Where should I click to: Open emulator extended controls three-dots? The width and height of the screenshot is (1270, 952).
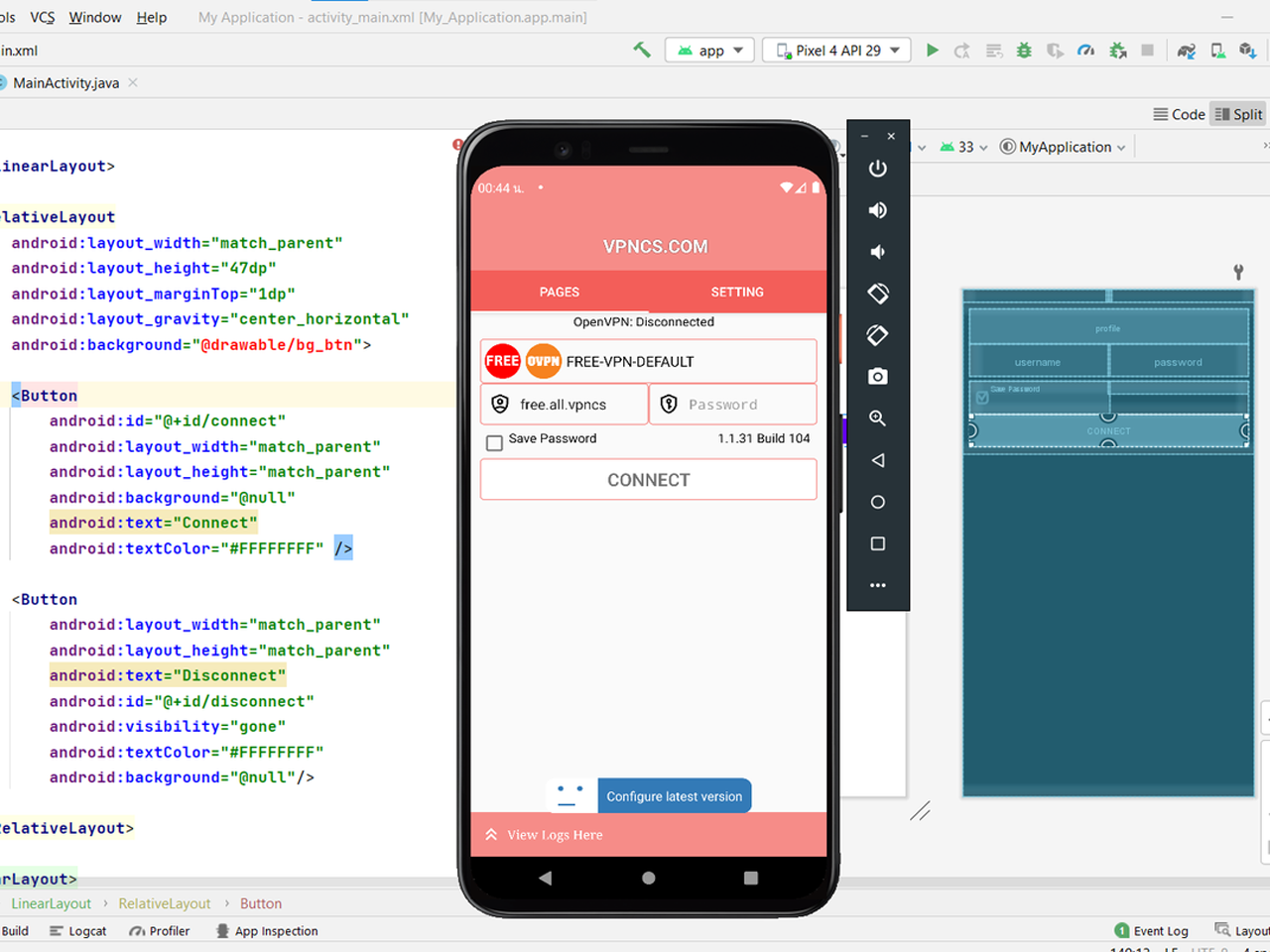click(877, 585)
